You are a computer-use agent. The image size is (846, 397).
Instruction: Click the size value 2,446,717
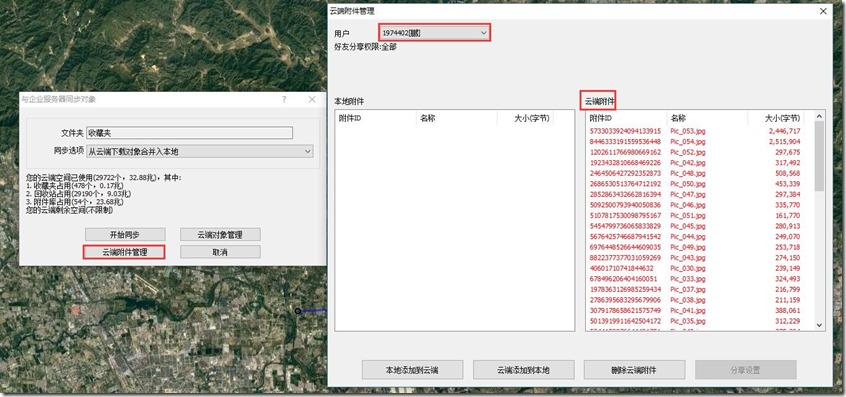(x=784, y=131)
